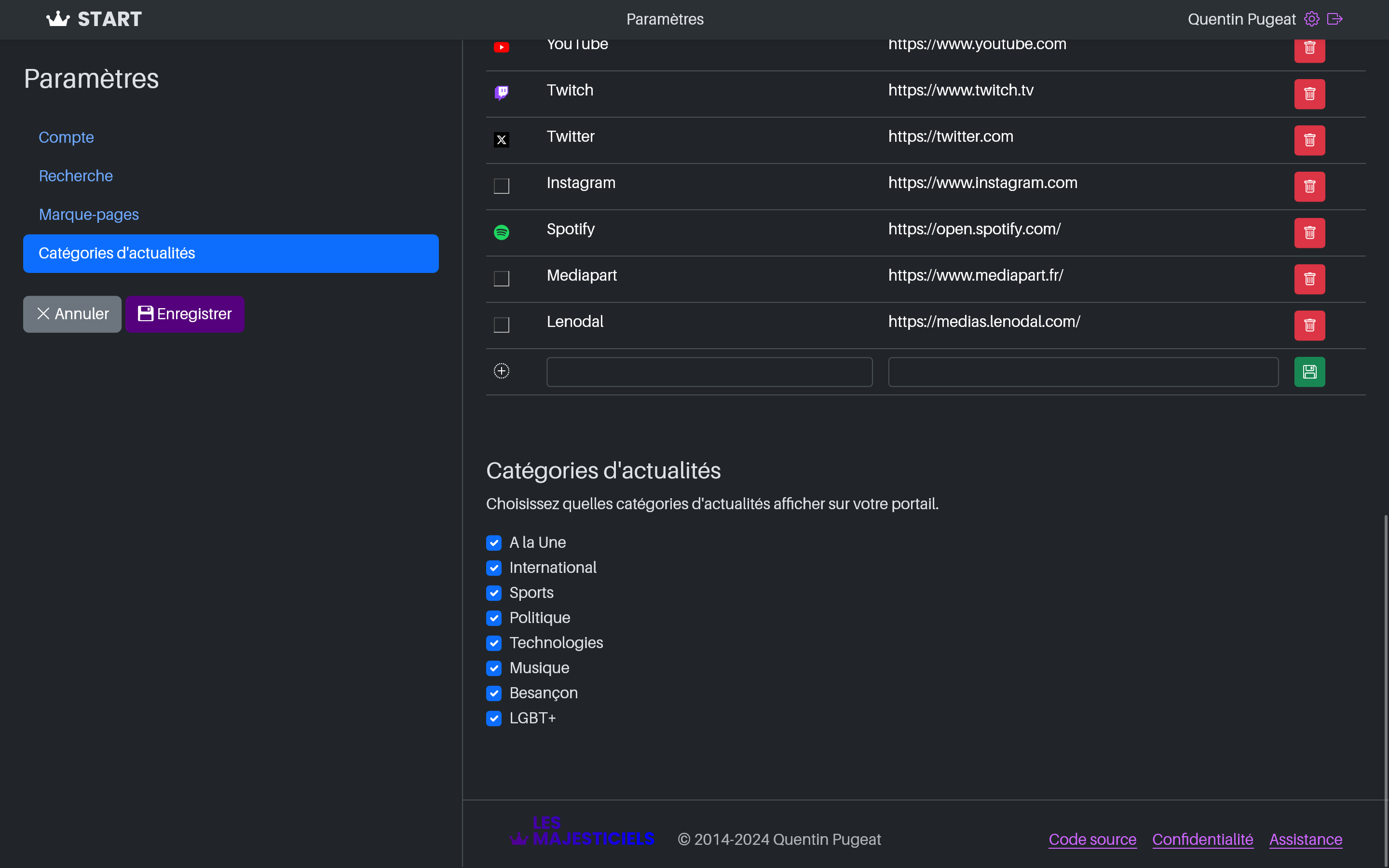Image resolution: width=1389 pixels, height=868 pixels.
Task: Toggle off the Besançon category
Action: pos(494,693)
